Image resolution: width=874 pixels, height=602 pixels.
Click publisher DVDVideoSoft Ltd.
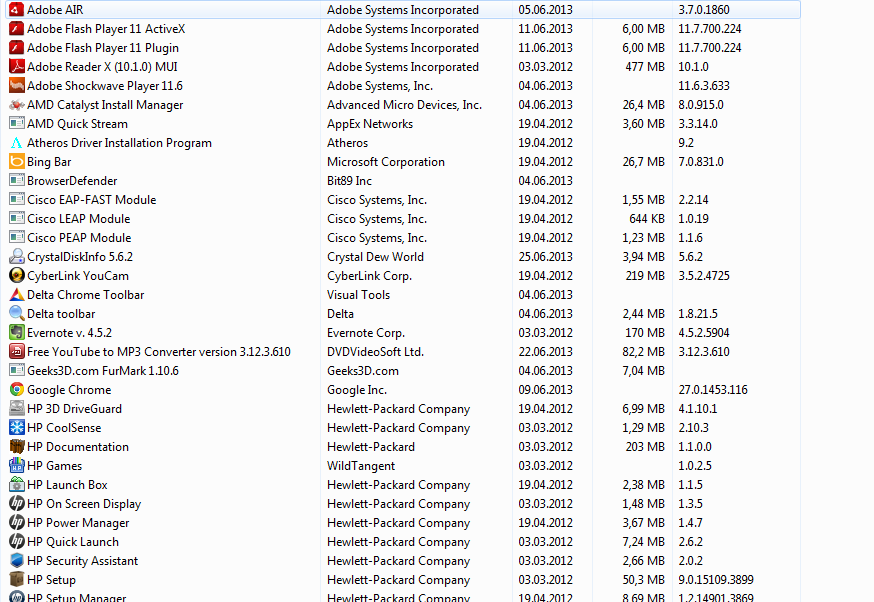(x=376, y=352)
